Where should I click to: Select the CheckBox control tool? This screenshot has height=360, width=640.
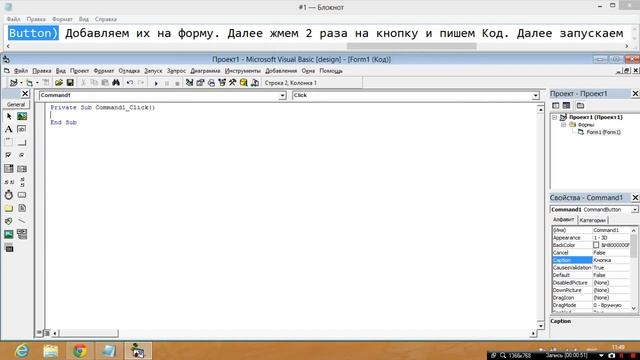[9, 156]
